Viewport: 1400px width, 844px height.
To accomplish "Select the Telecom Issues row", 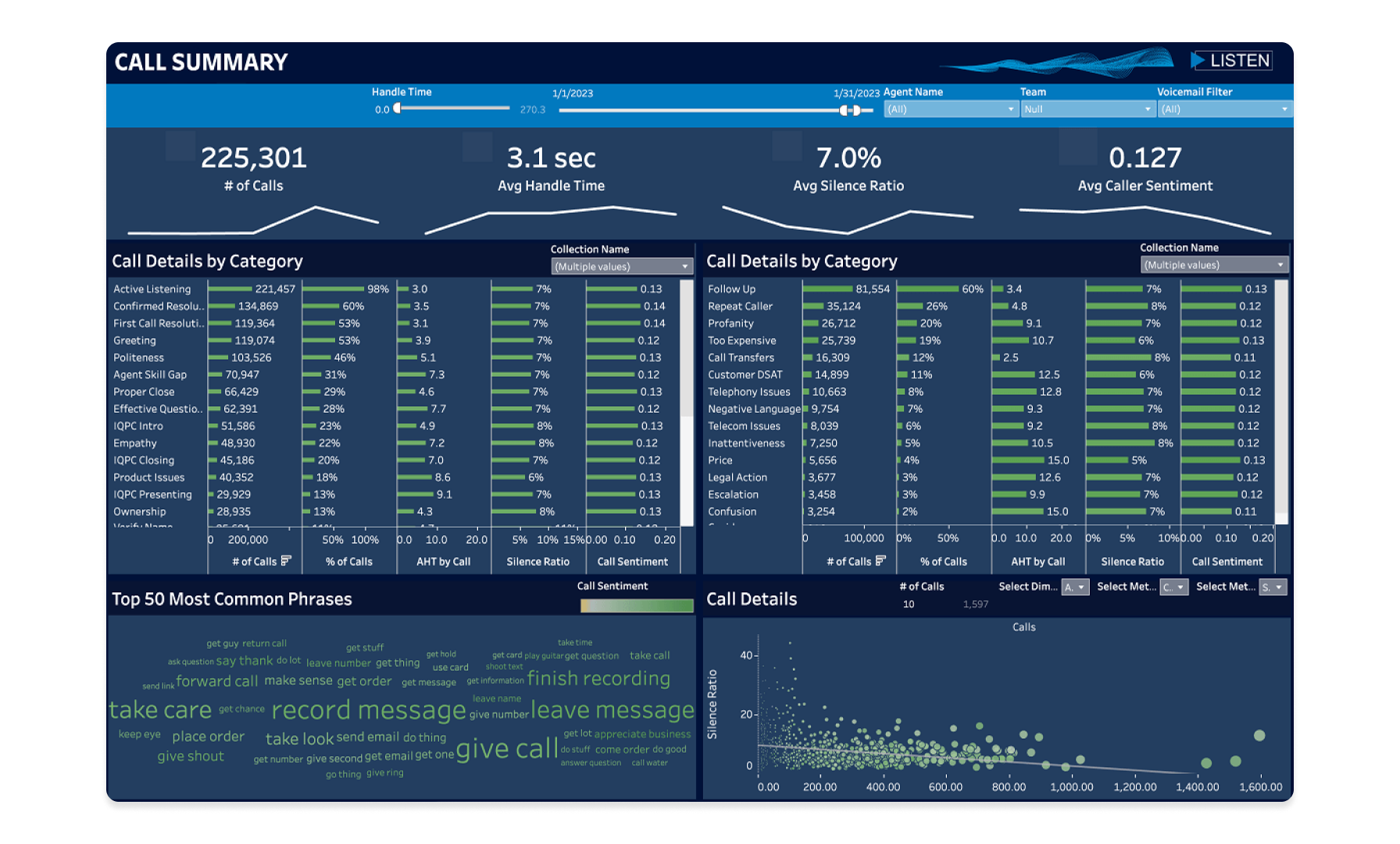I will point(989,426).
